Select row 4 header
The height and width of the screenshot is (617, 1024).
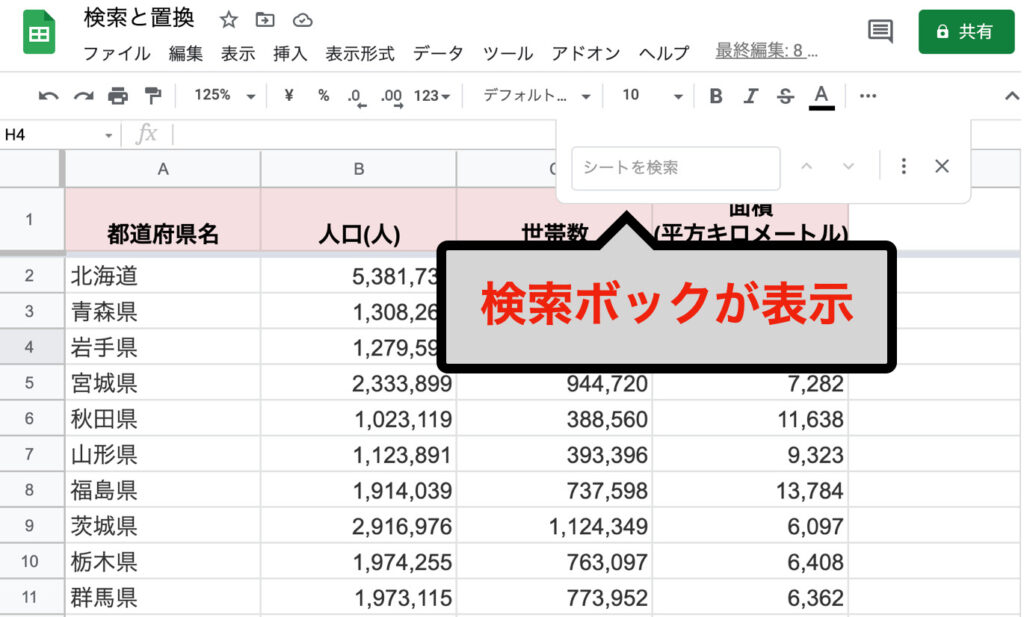tap(30, 347)
